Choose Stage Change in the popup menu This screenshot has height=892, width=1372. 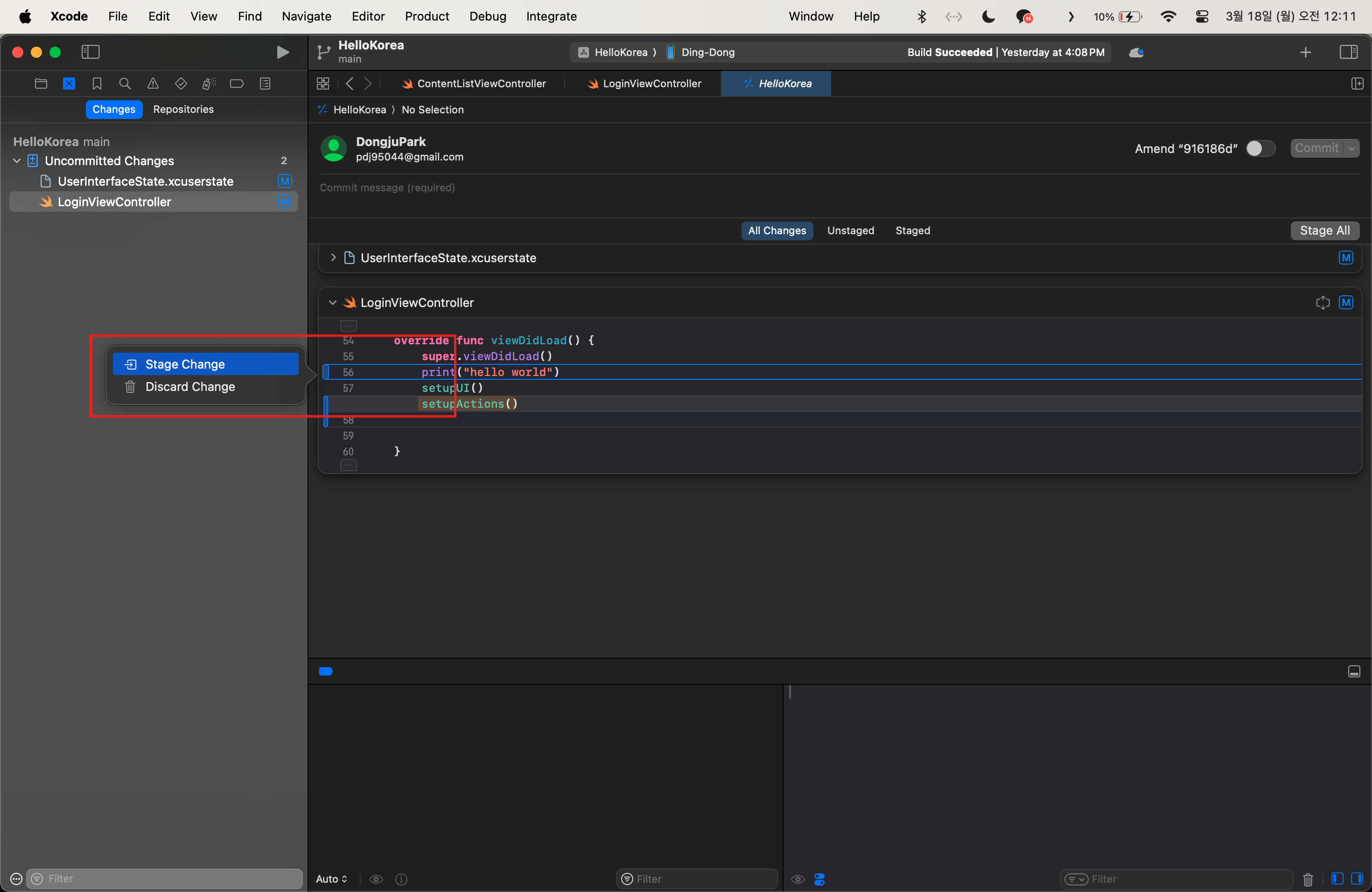click(x=205, y=364)
